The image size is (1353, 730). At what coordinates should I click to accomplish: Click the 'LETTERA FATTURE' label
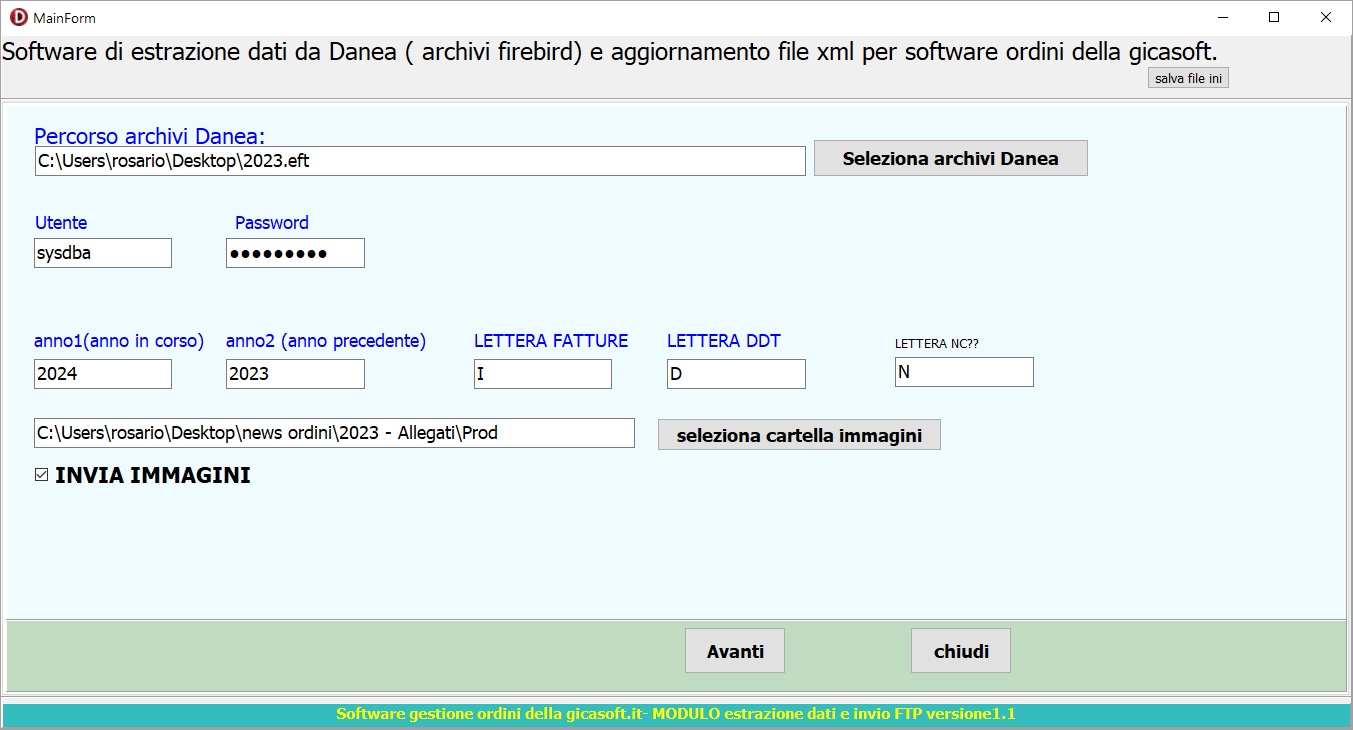click(551, 341)
